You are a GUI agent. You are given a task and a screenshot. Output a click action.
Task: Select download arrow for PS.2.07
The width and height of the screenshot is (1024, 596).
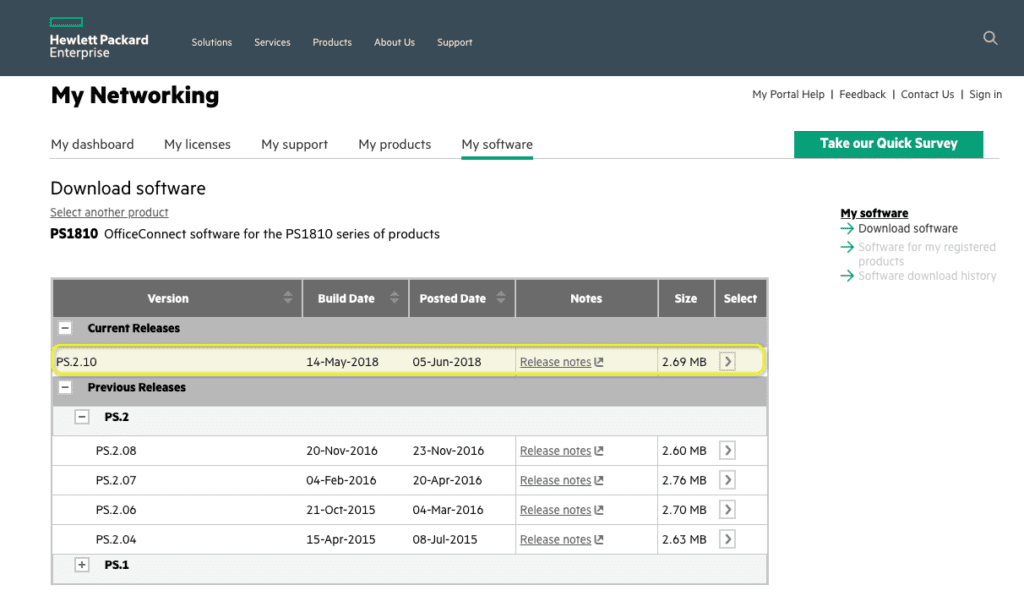(727, 480)
